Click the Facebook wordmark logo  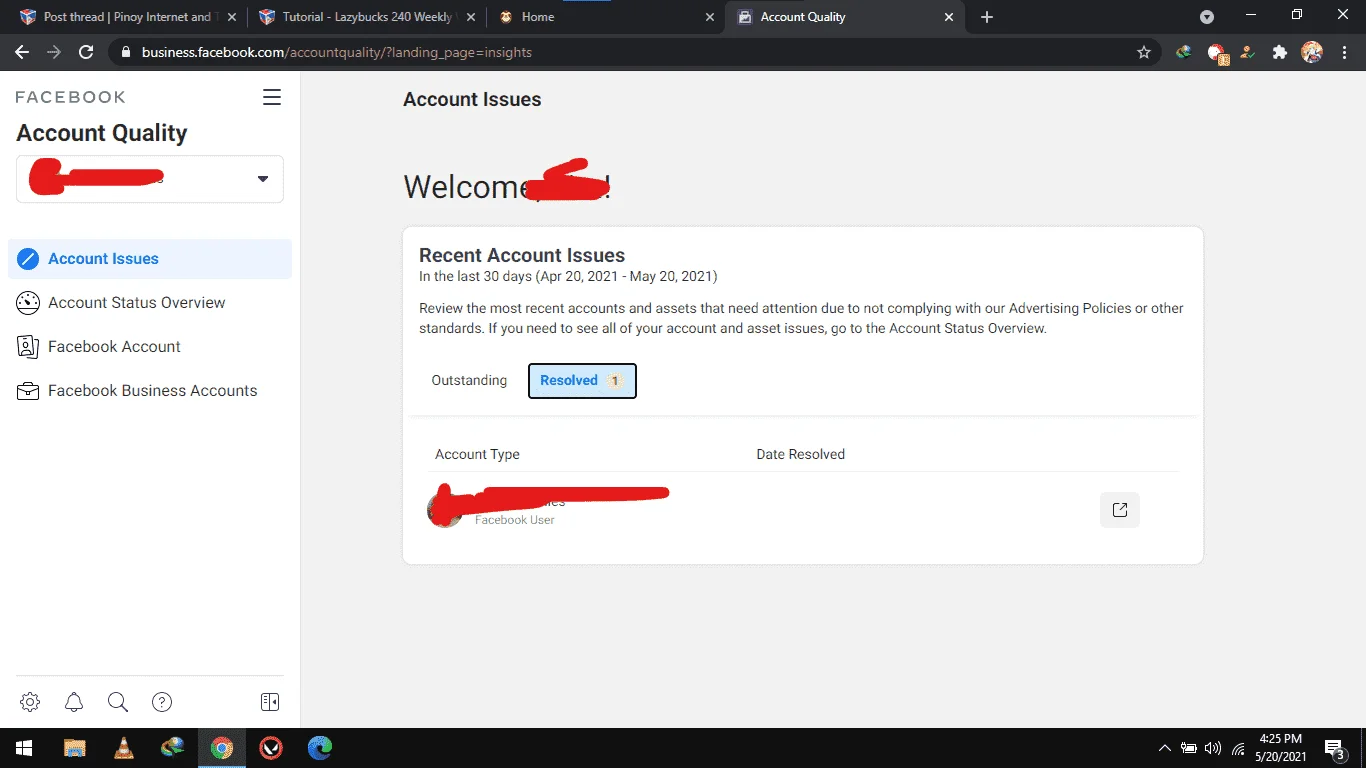(x=71, y=97)
